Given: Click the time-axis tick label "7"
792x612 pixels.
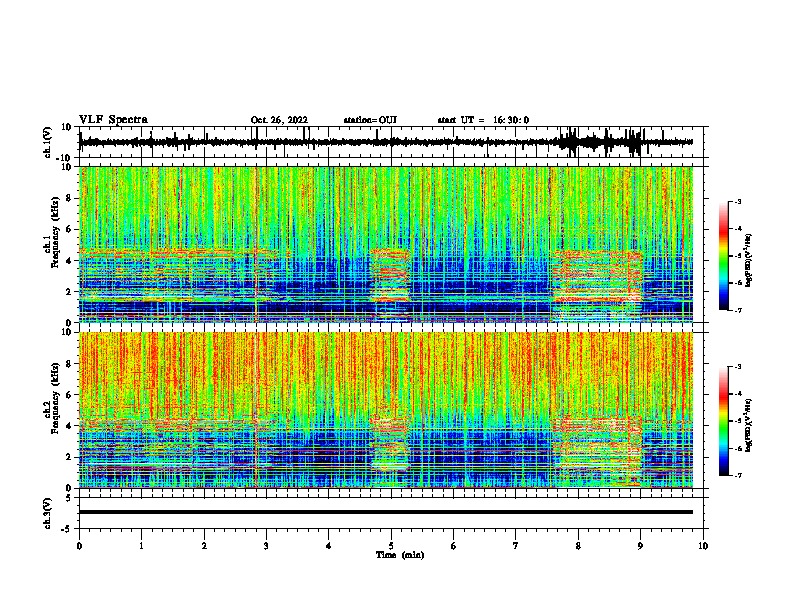Looking at the screenshot, I should pos(516,546).
